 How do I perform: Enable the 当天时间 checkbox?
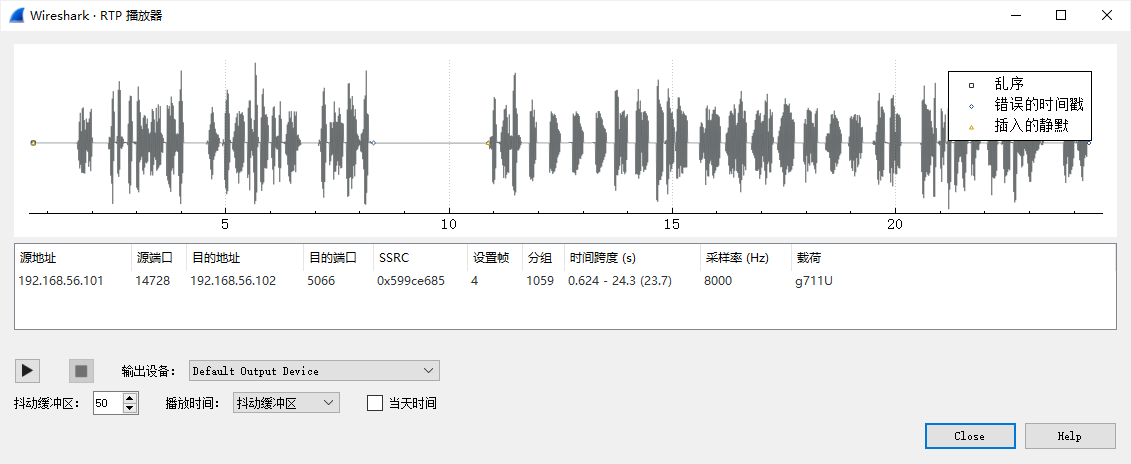(x=376, y=403)
